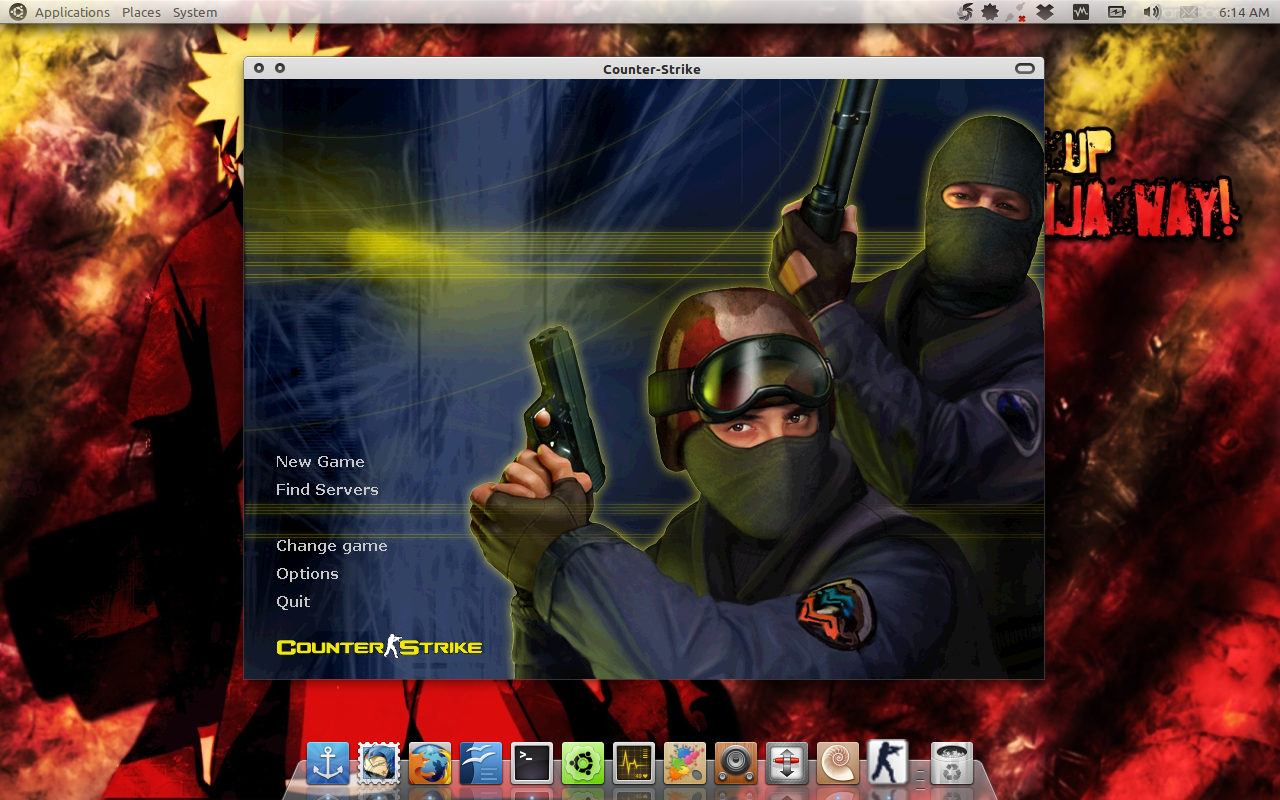The image size is (1280, 800).
Task: Open the nautilus shell file manager icon
Action: [x=838, y=763]
